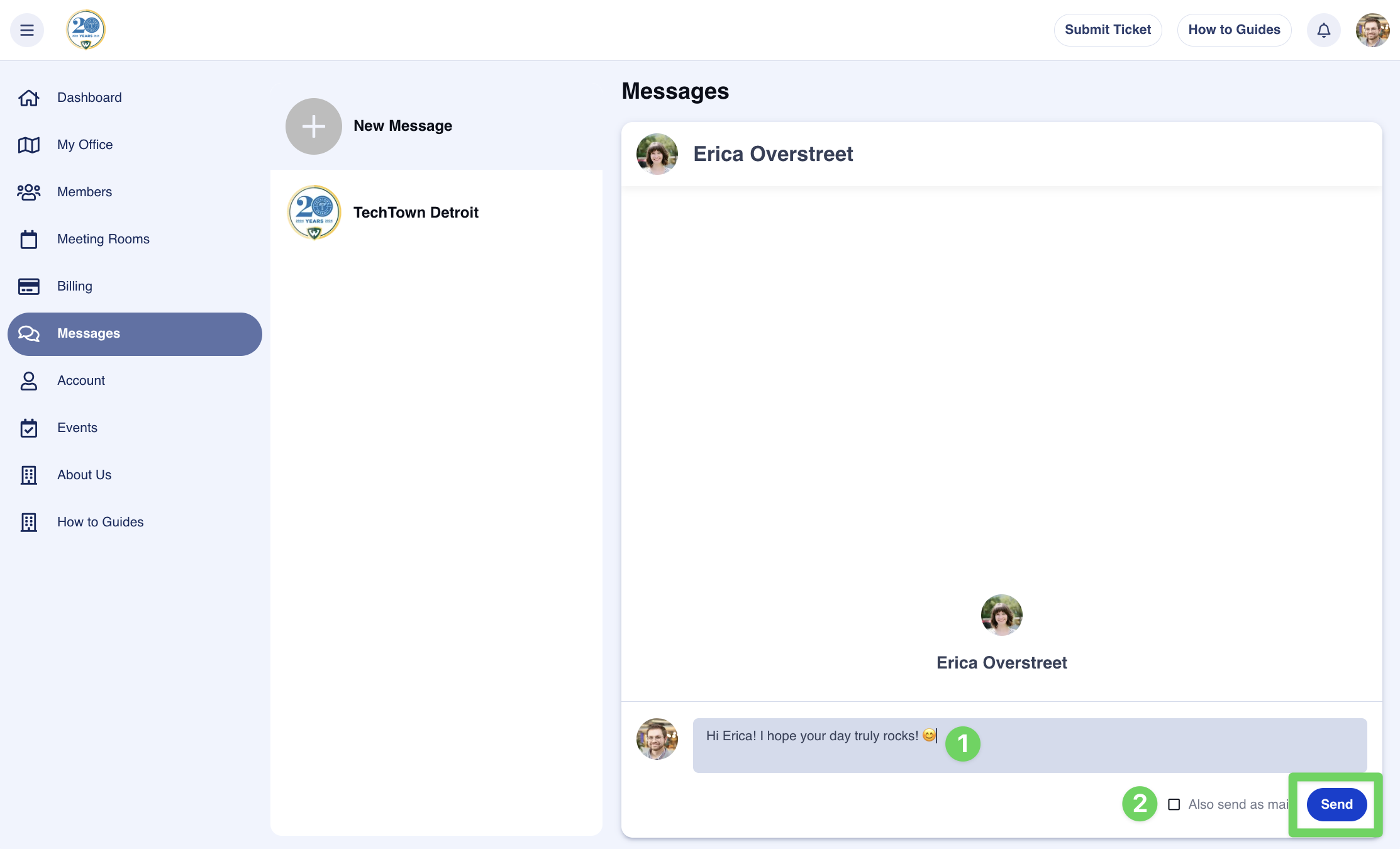
Task: Go to About Us page
Action: [84, 475]
